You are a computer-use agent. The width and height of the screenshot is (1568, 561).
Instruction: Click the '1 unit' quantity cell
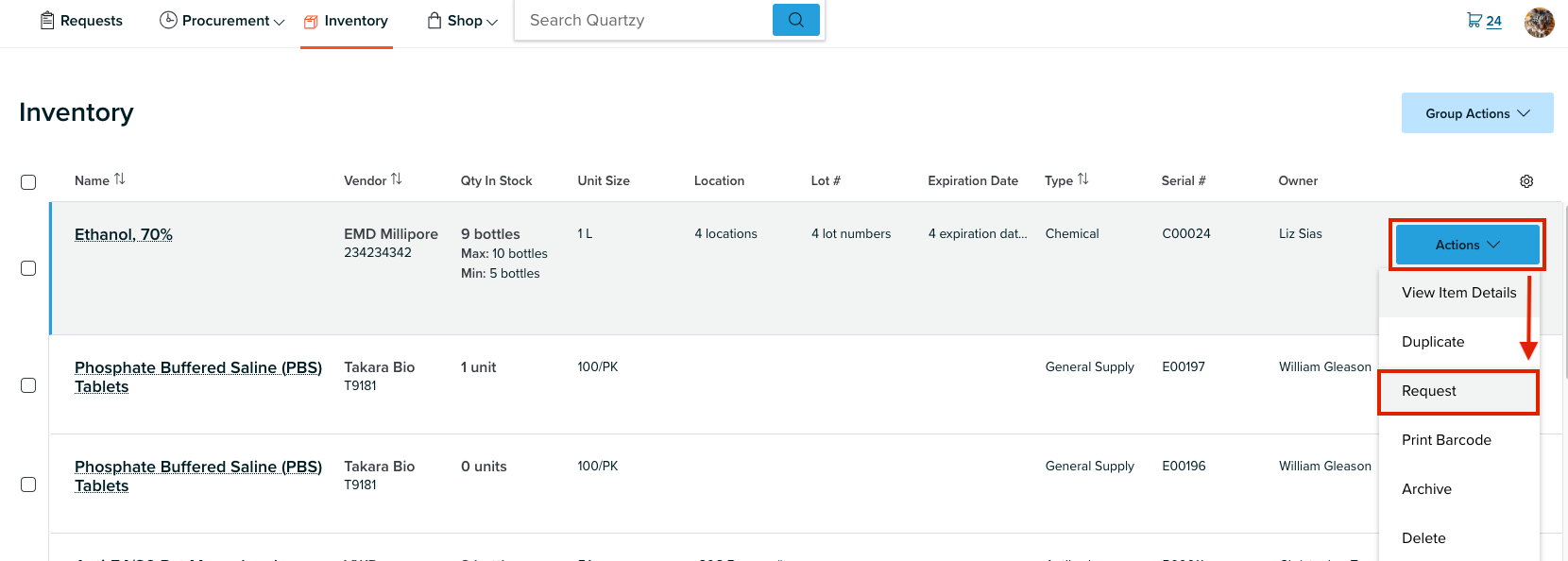coord(478,367)
